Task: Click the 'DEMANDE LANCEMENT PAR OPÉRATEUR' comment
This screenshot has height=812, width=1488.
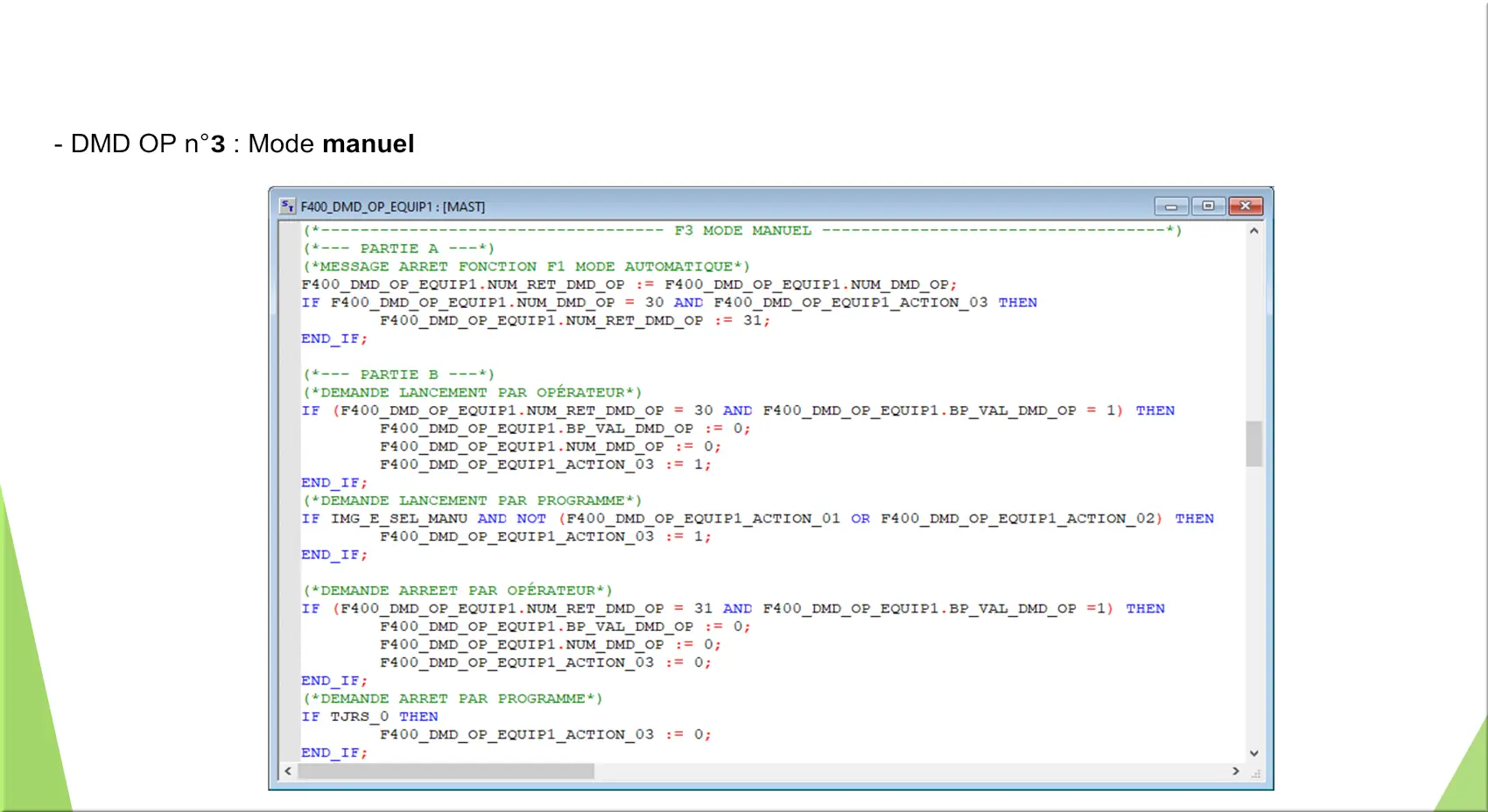Action: 473,393
